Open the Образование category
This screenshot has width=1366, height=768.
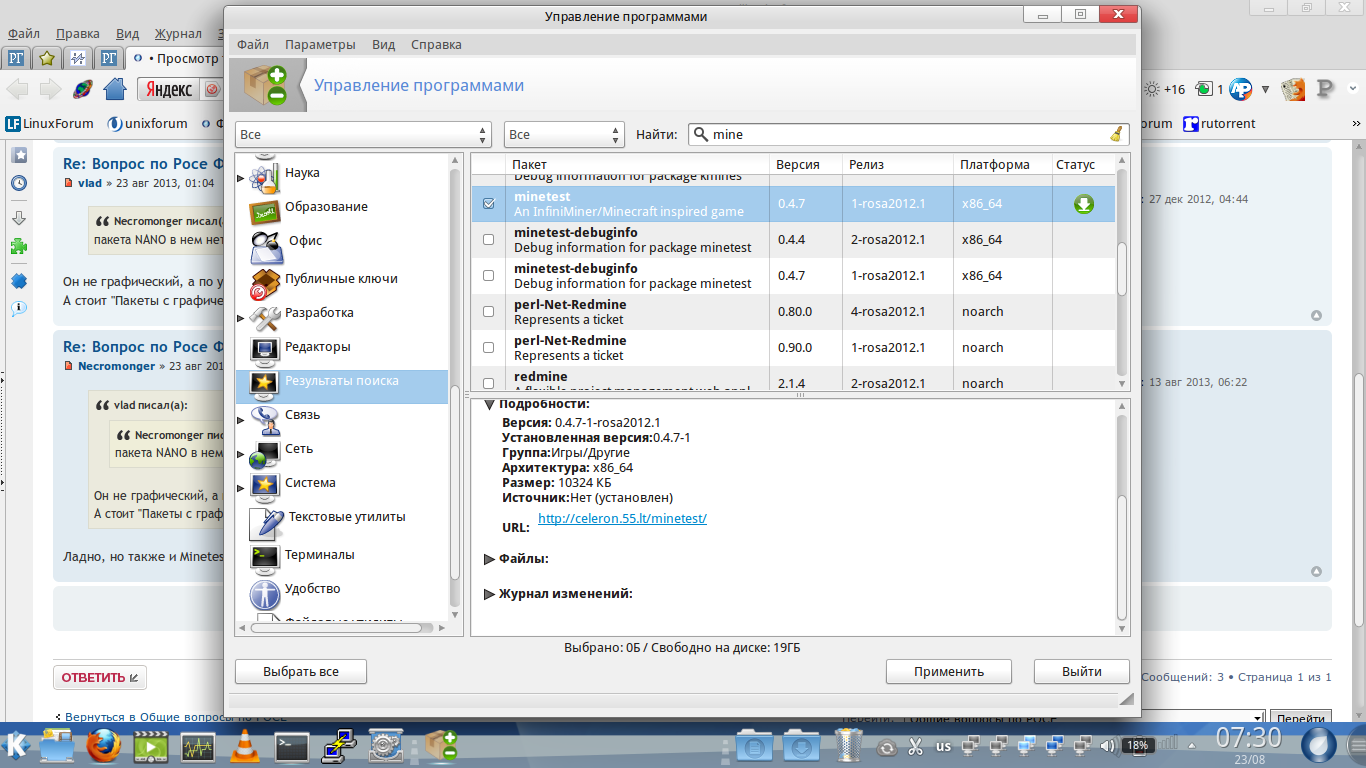coord(326,207)
